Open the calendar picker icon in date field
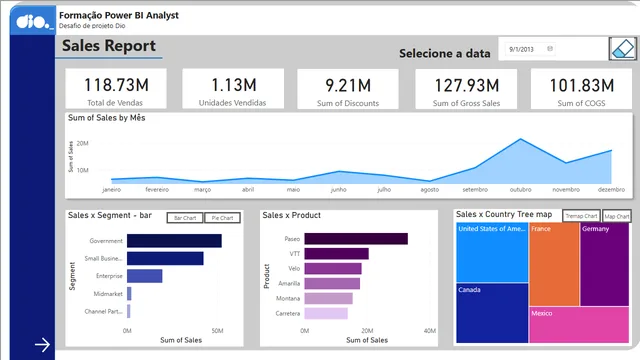 click(x=550, y=49)
